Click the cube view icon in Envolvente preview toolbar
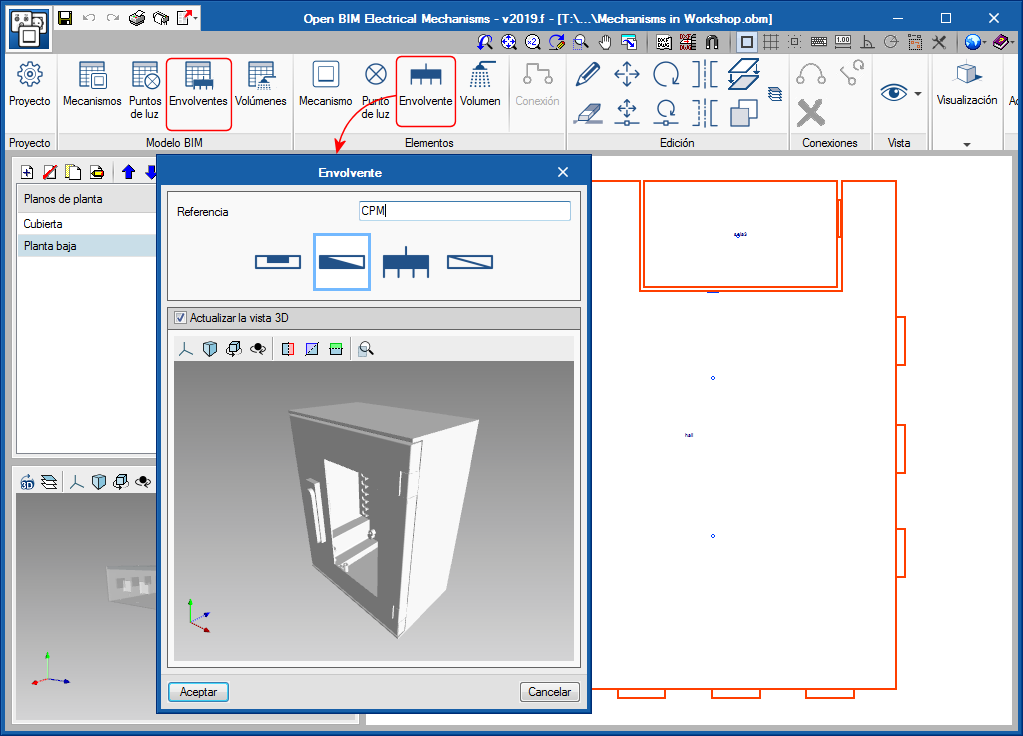Screen dimensions: 1023x736 (209, 349)
